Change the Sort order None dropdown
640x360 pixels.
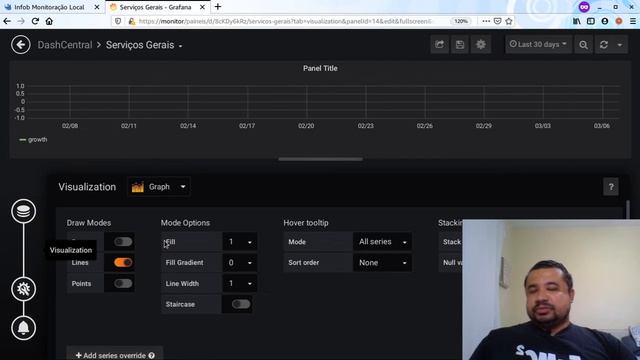coord(382,262)
